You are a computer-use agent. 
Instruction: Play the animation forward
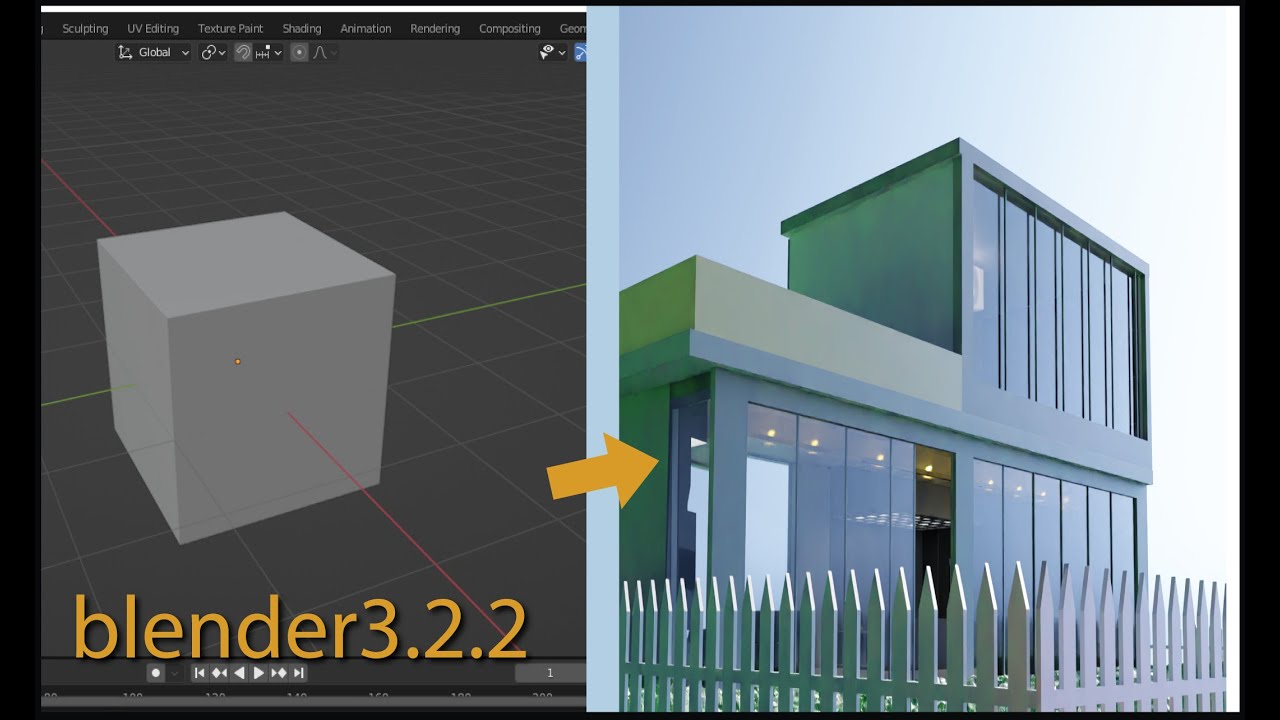point(259,673)
